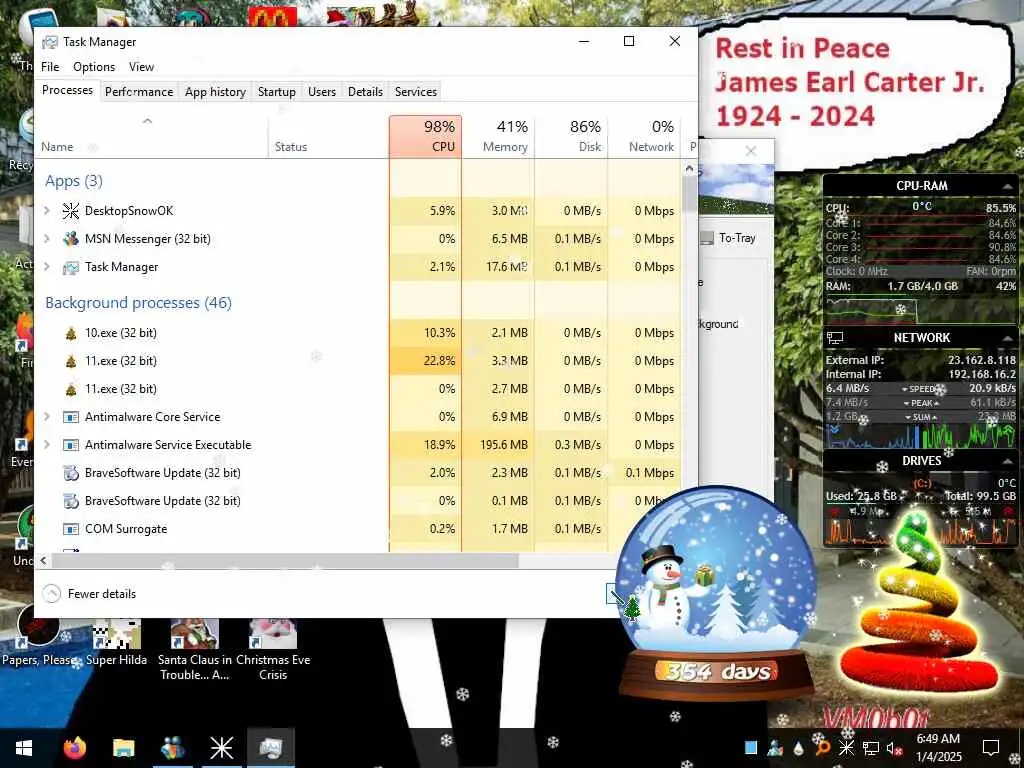The height and width of the screenshot is (768, 1024).
Task: Sort processes by the CPU column
Action: coord(425,136)
